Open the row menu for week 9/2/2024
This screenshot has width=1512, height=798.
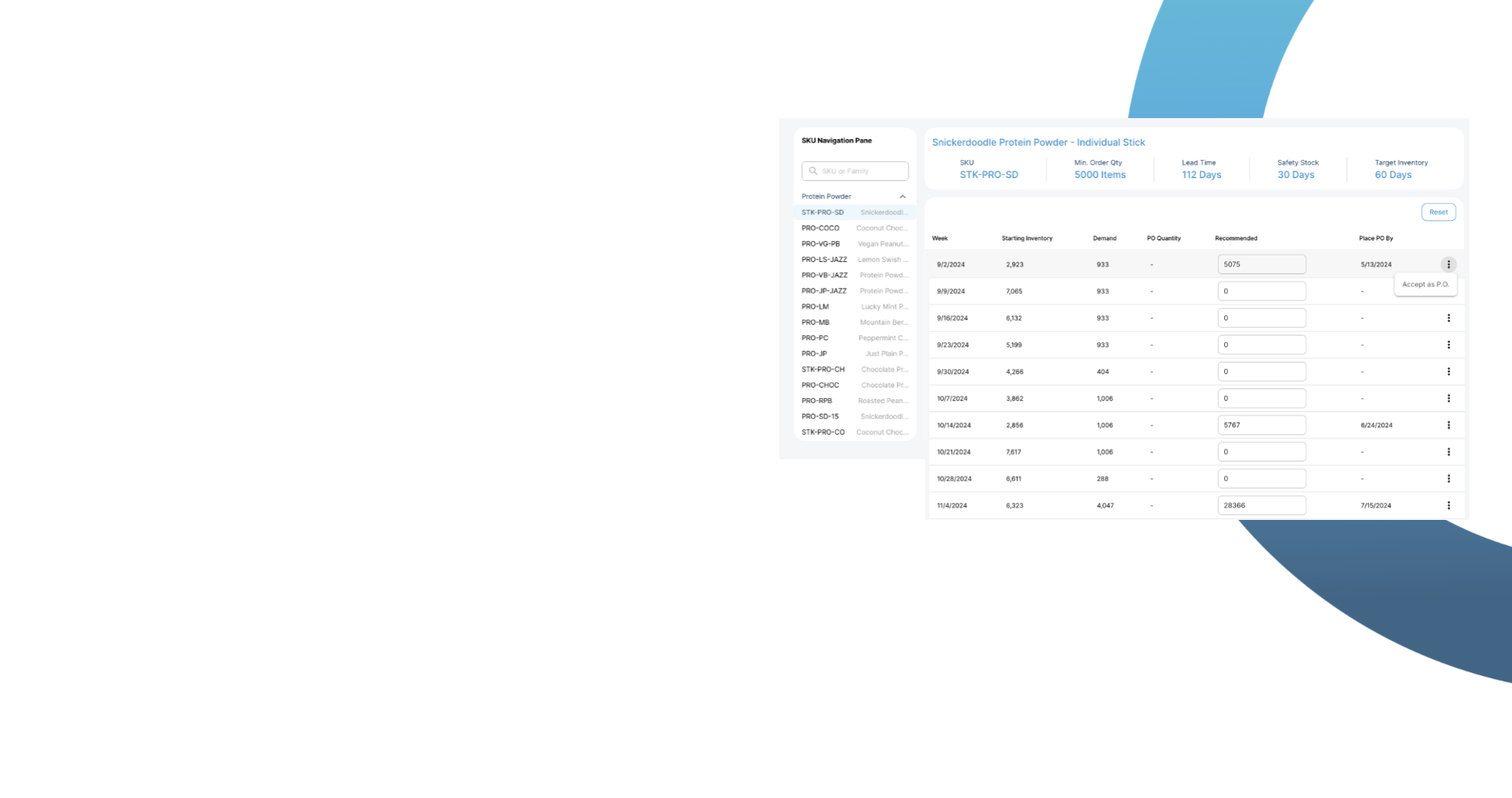(1448, 264)
